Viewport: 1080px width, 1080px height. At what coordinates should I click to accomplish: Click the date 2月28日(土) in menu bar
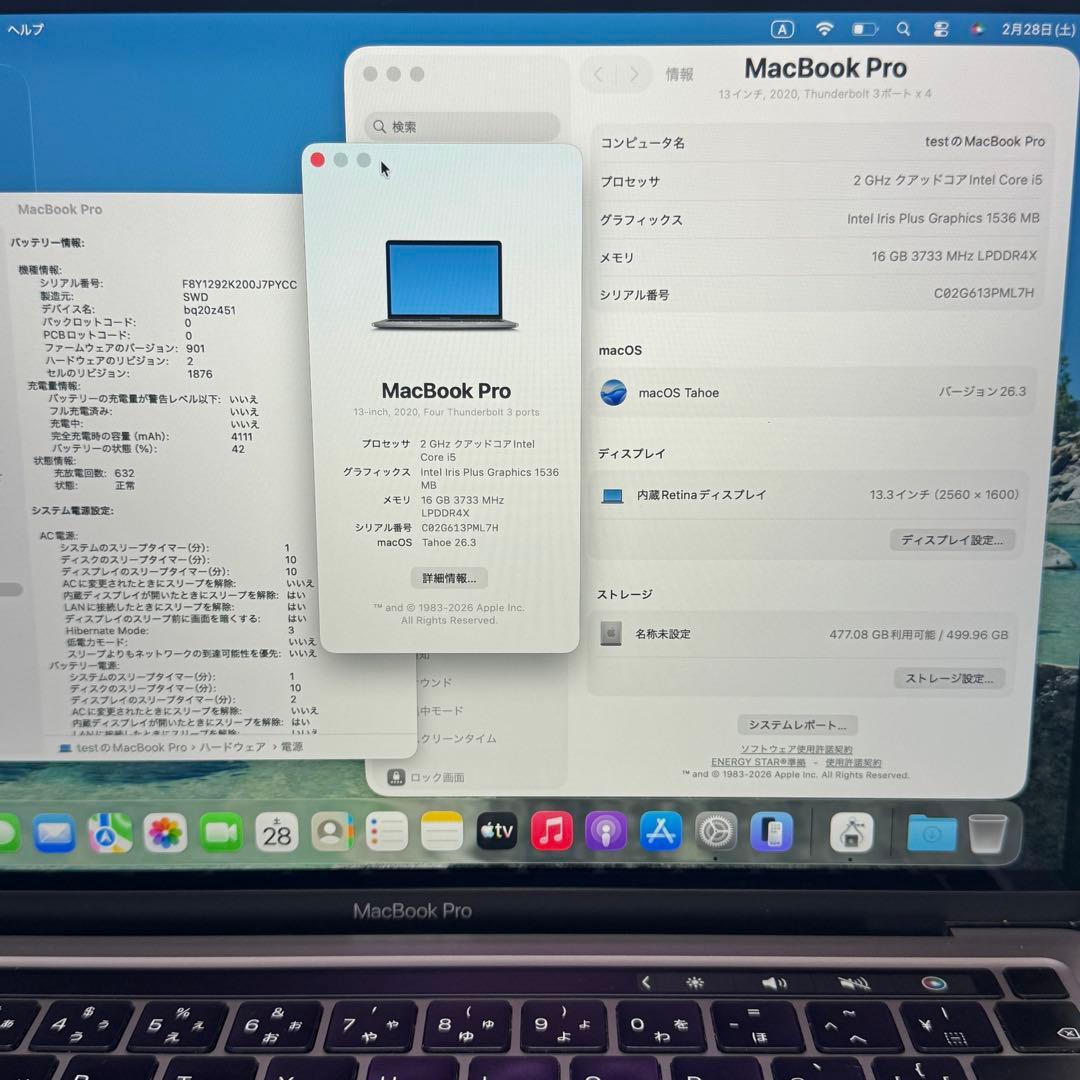1038,30
